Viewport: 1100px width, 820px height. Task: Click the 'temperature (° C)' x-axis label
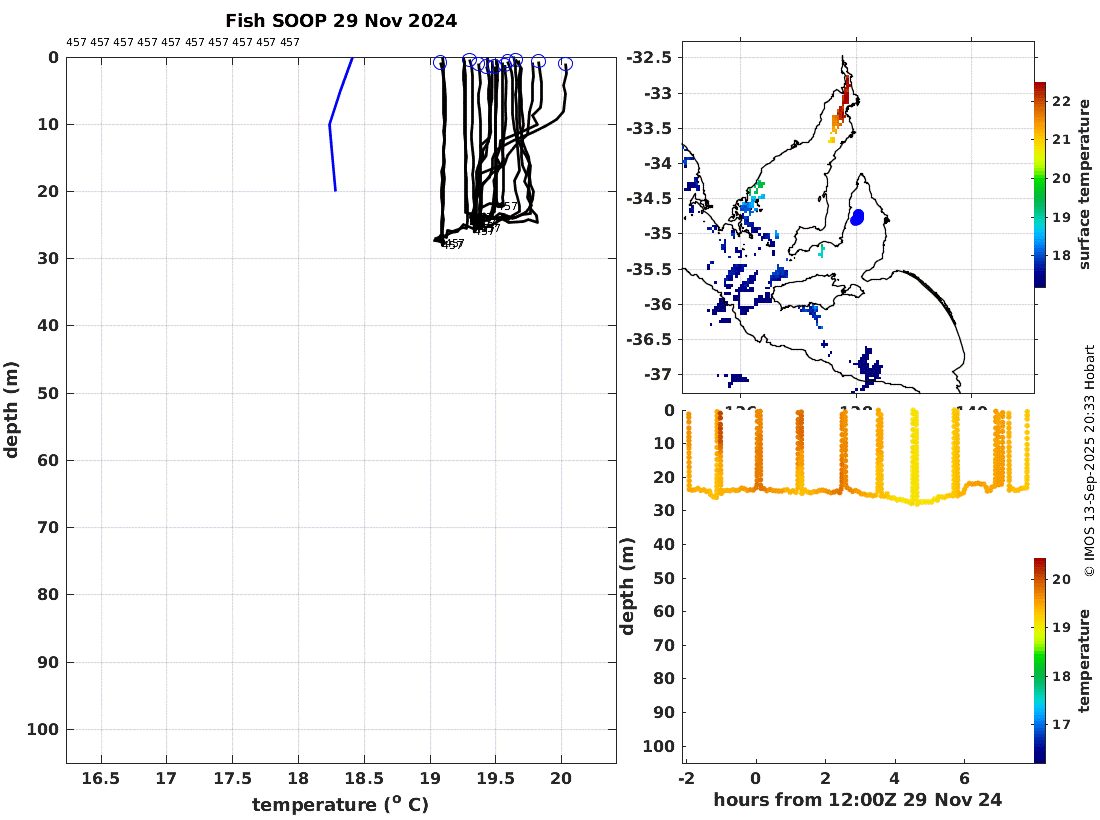[x=340, y=804]
